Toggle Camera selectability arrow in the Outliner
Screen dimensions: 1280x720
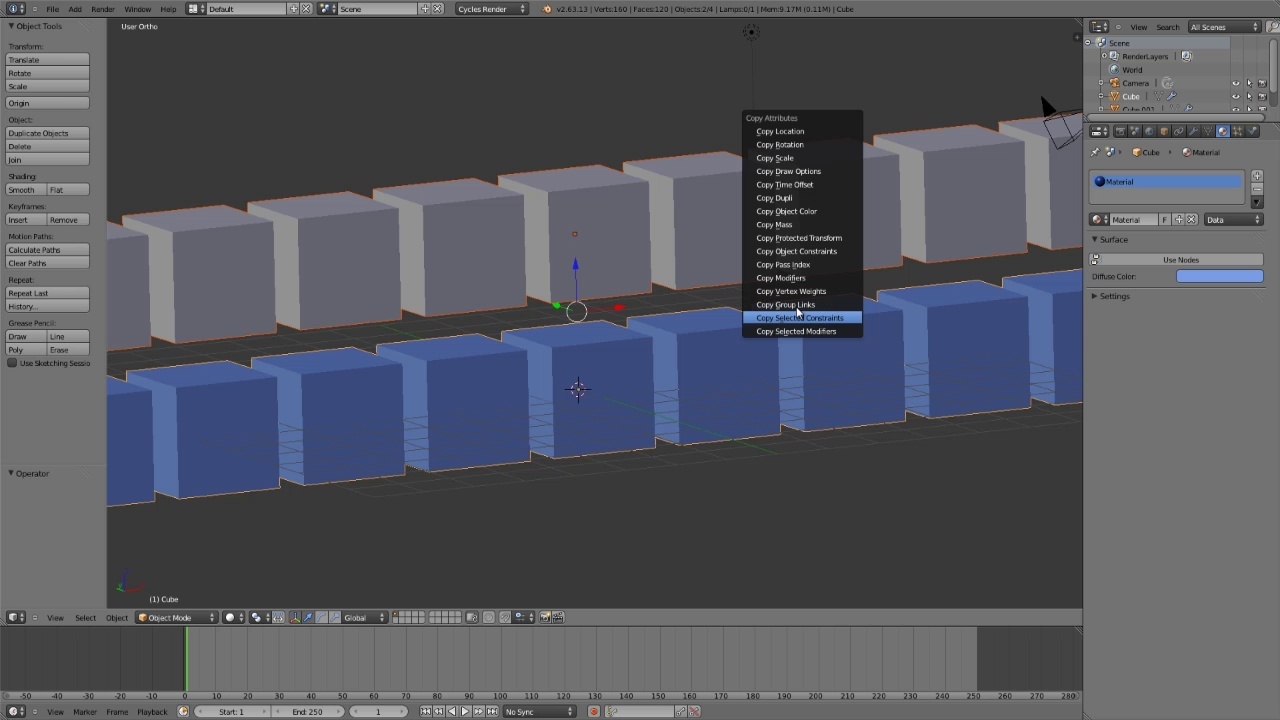click(x=1249, y=83)
